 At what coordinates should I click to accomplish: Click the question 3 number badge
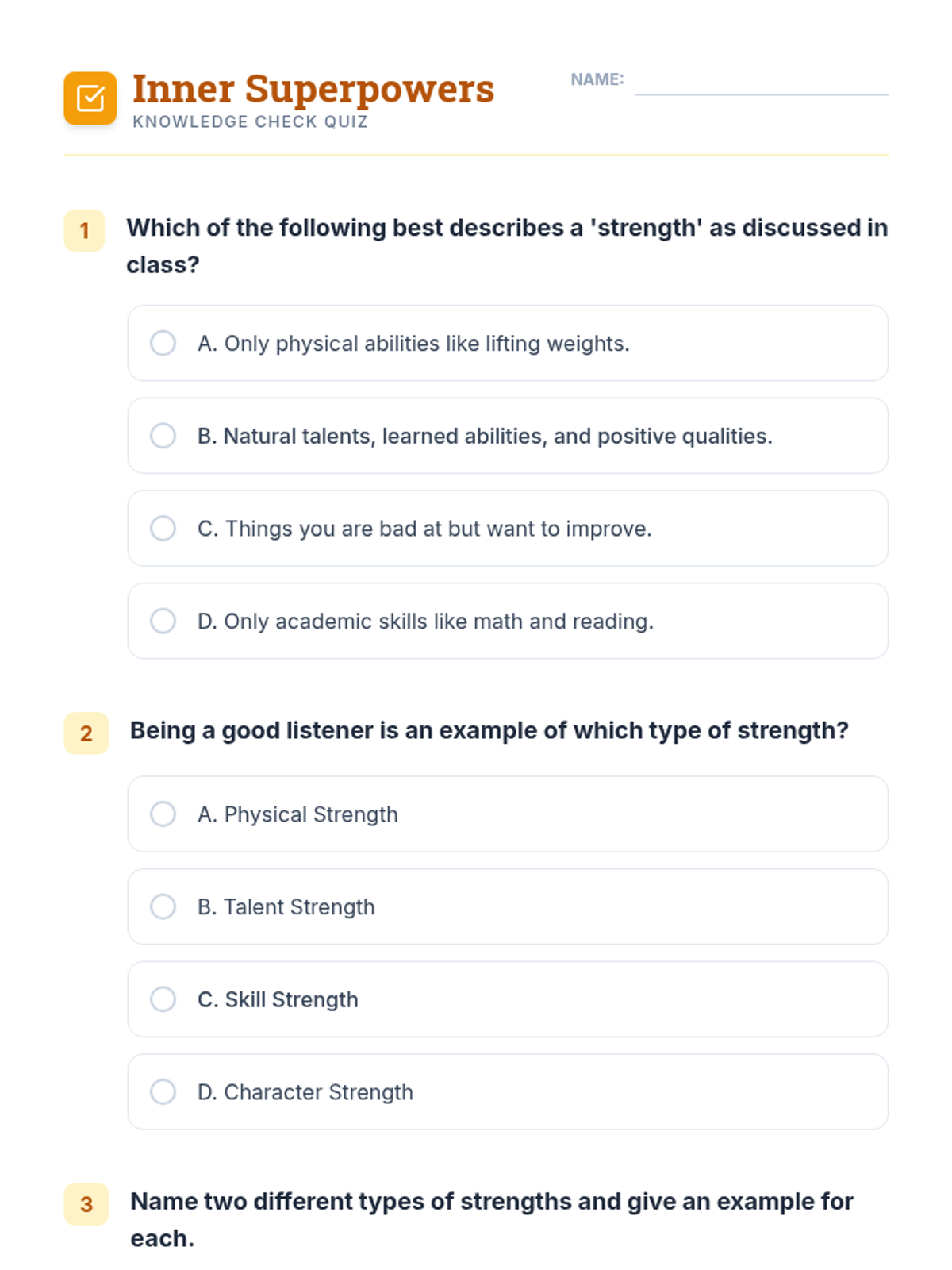coord(86,1204)
